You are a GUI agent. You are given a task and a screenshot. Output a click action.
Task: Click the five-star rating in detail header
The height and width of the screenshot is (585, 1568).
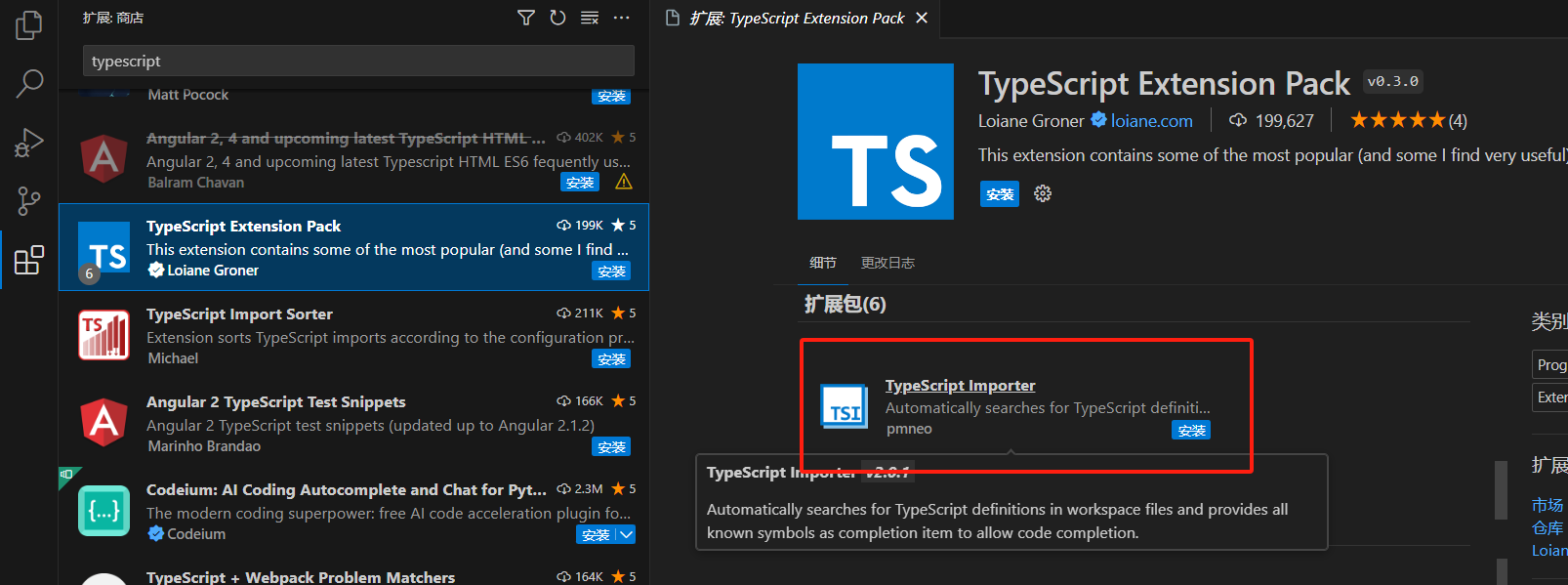click(1397, 120)
